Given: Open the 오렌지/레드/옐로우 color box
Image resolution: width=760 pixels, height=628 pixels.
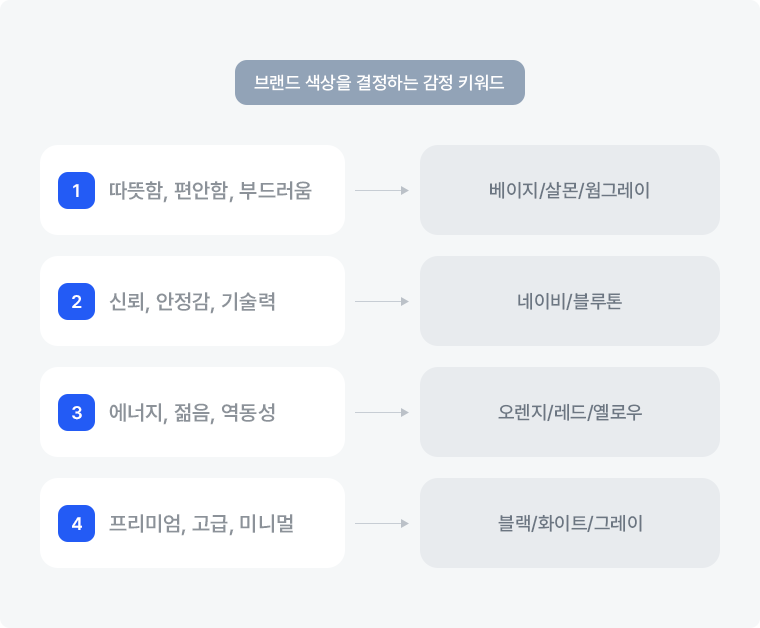Looking at the screenshot, I should point(570,412).
